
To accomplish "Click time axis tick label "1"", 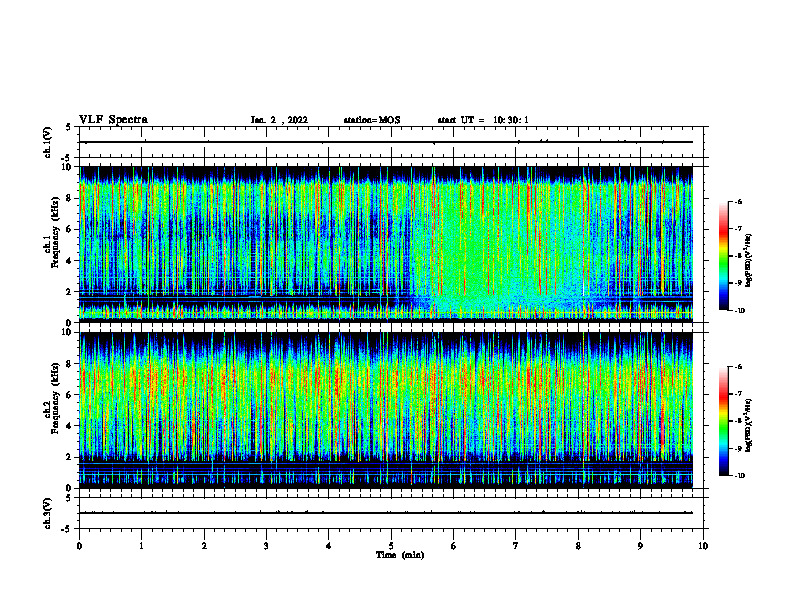I will [141, 546].
